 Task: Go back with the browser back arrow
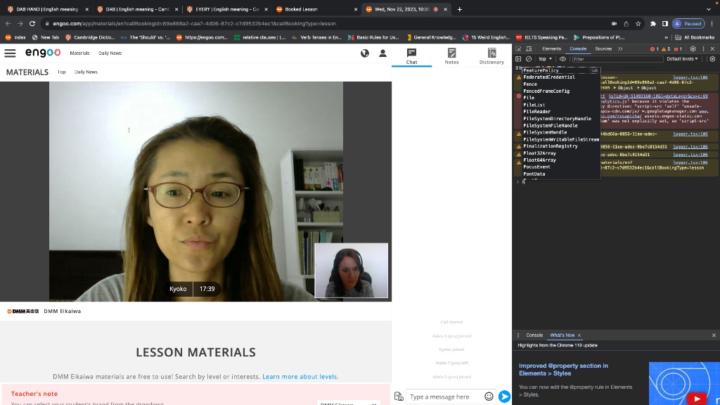[8, 23]
